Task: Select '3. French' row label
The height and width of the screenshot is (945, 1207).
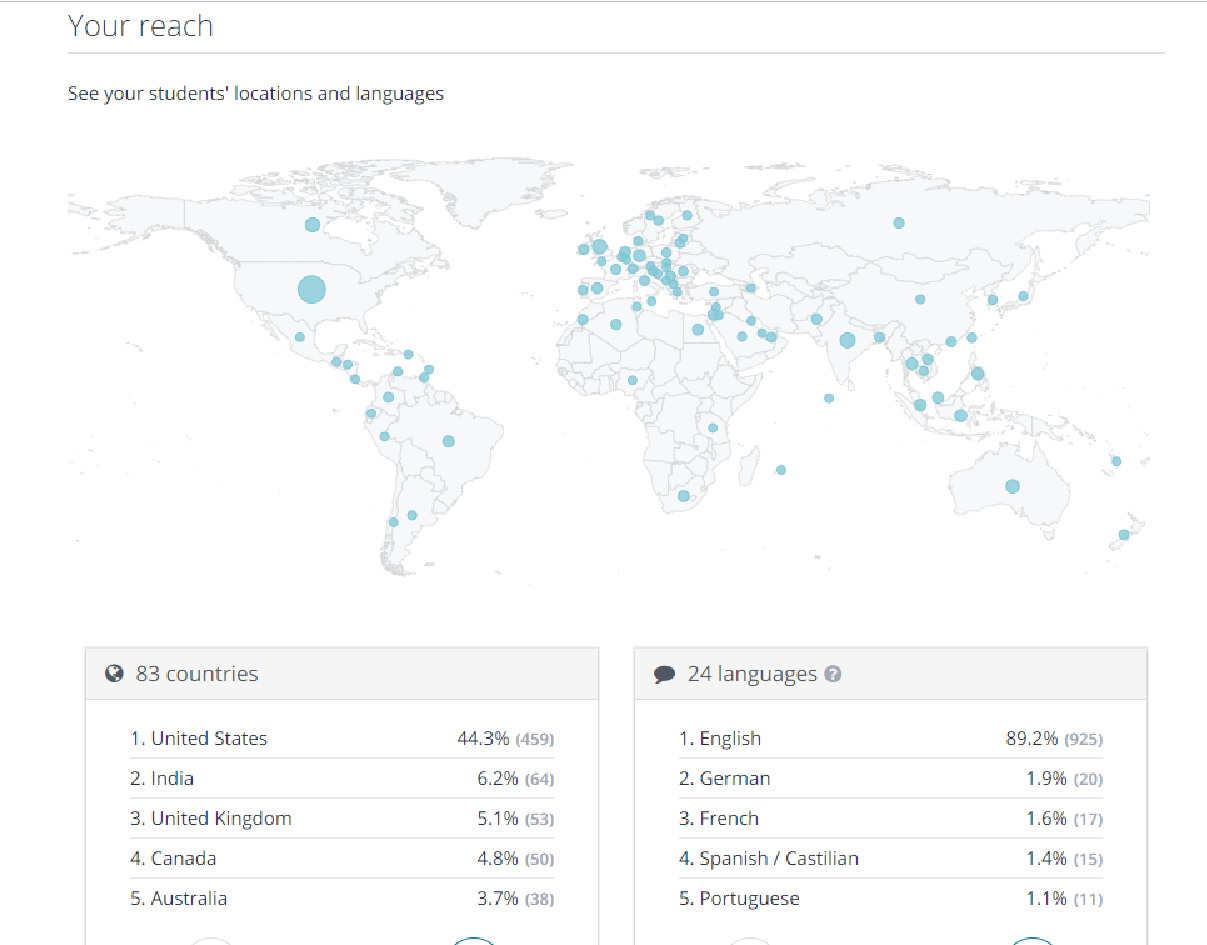Action: tap(719, 819)
